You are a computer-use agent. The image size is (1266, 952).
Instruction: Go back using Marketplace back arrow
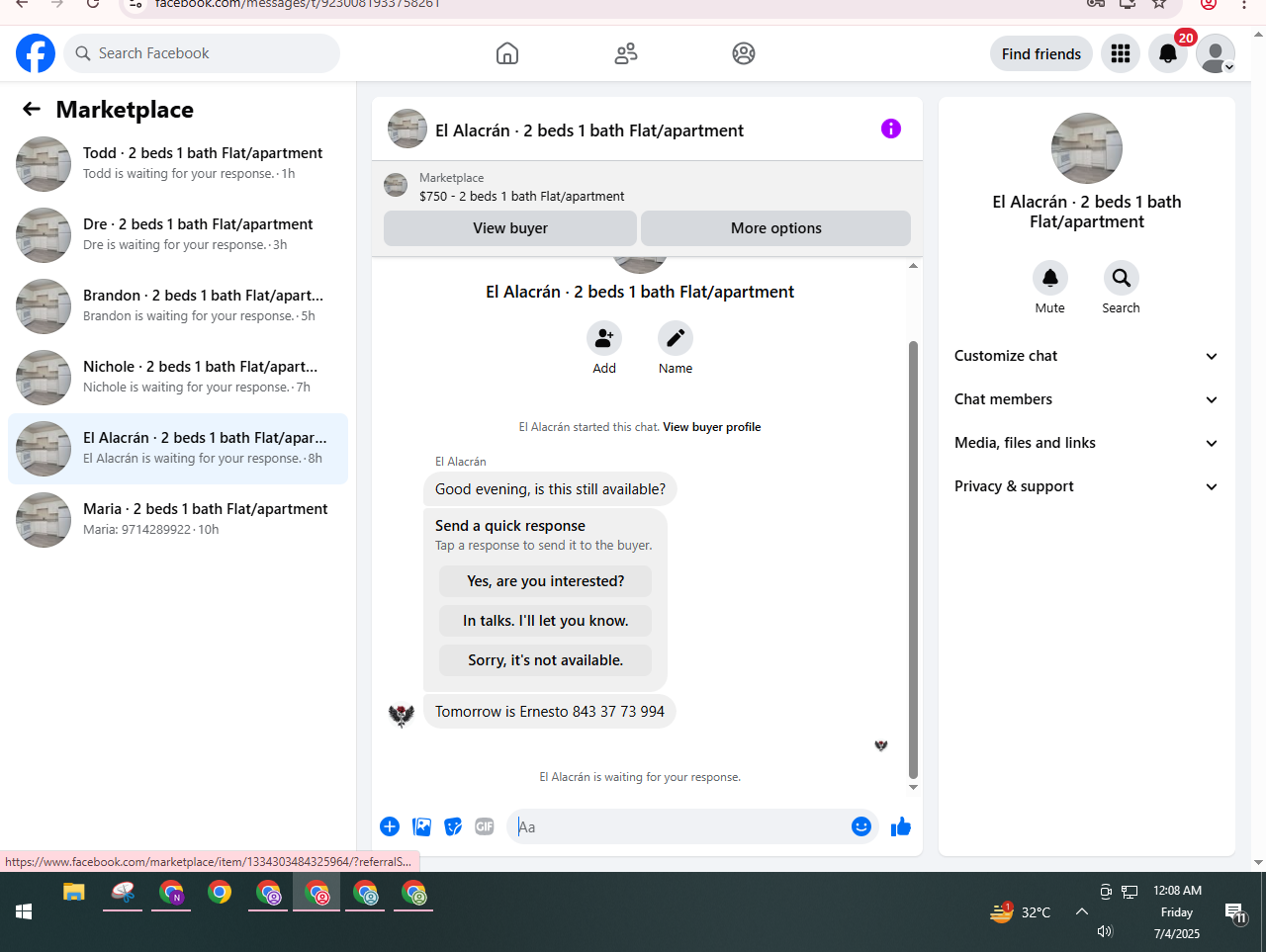coord(32,109)
